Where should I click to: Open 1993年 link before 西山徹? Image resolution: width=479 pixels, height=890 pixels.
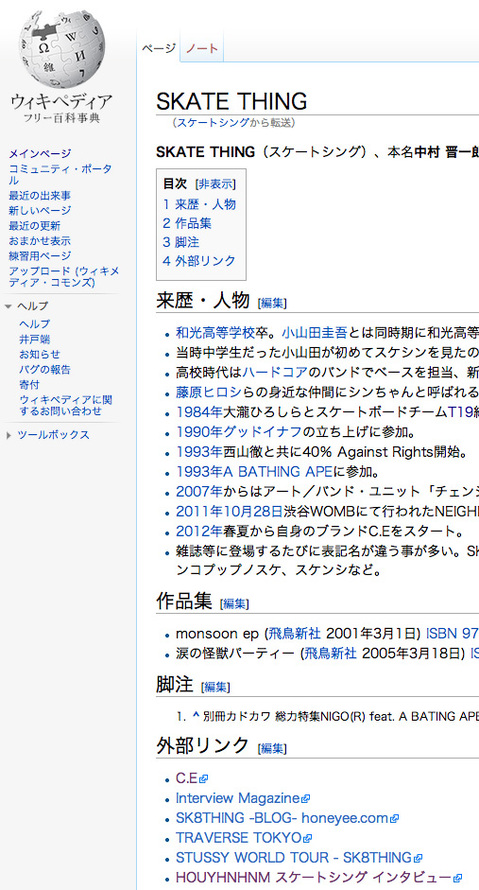(199, 452)
